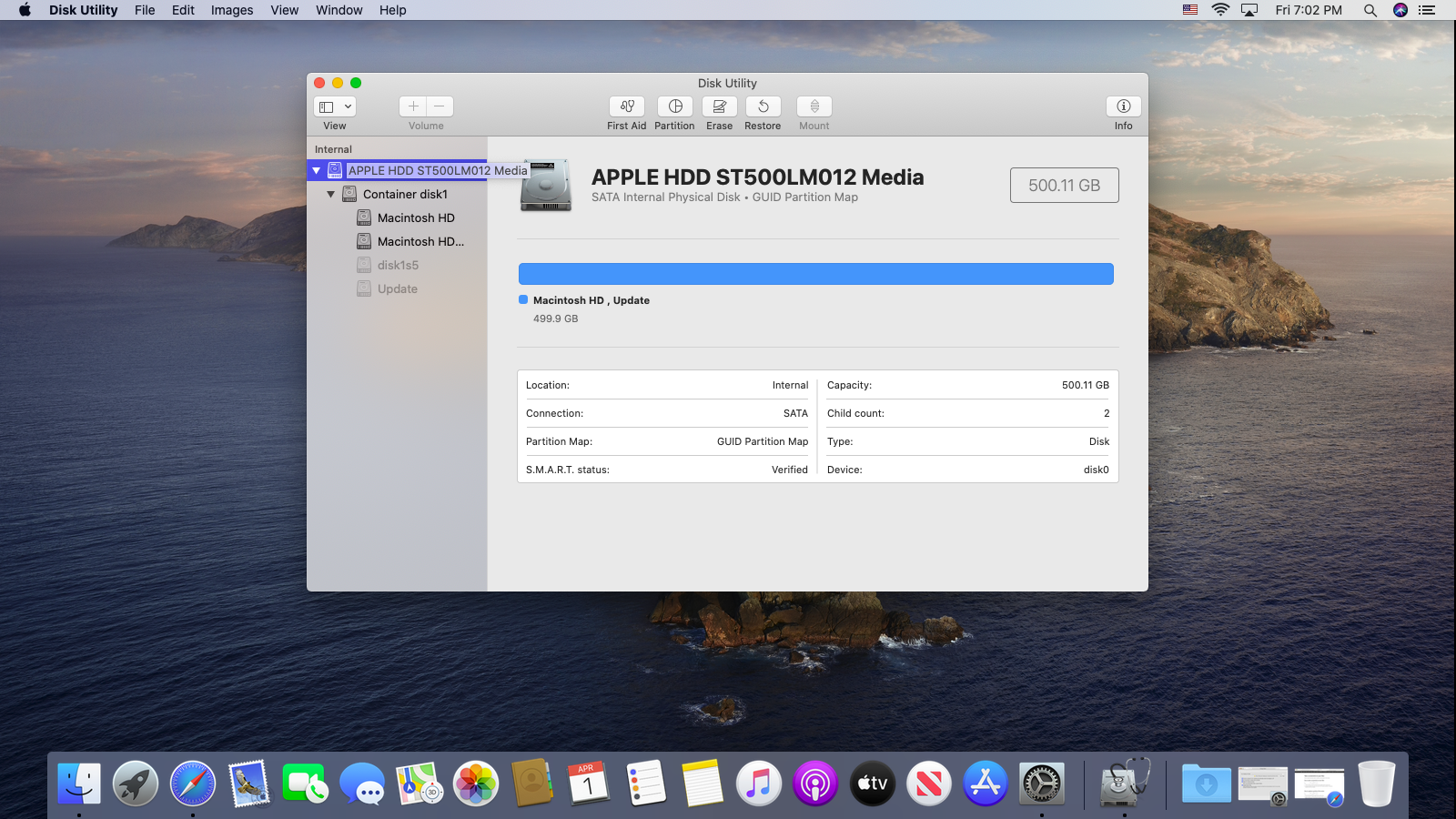Open Reminders from the Dock

click(646, 783)
